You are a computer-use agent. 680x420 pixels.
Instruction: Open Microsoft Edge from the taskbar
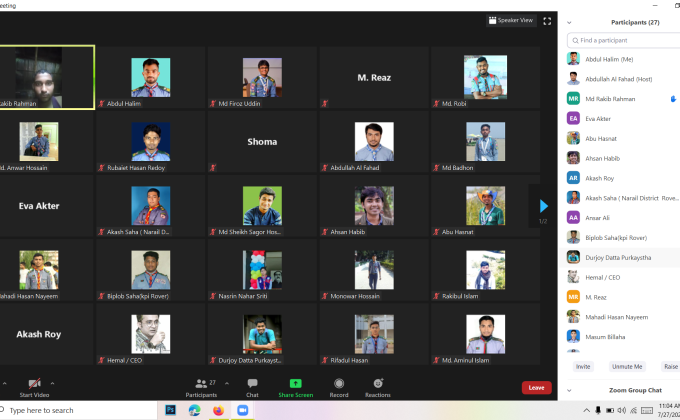(x=194, y=410)
